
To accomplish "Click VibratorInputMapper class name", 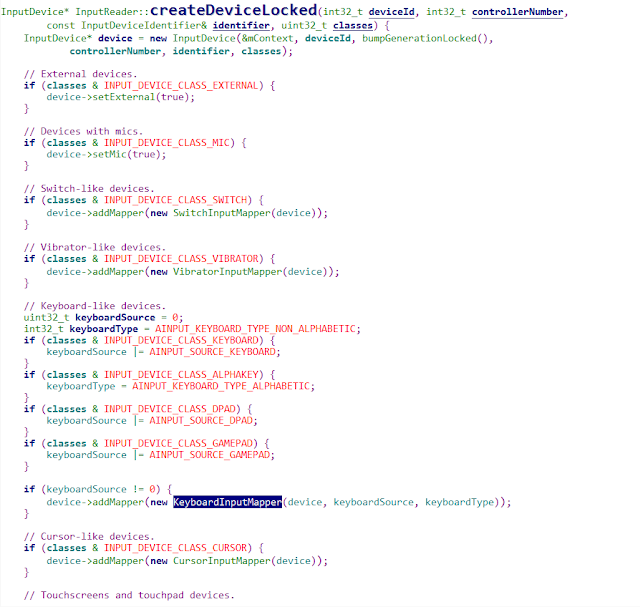I will click(x=227, y=272).
